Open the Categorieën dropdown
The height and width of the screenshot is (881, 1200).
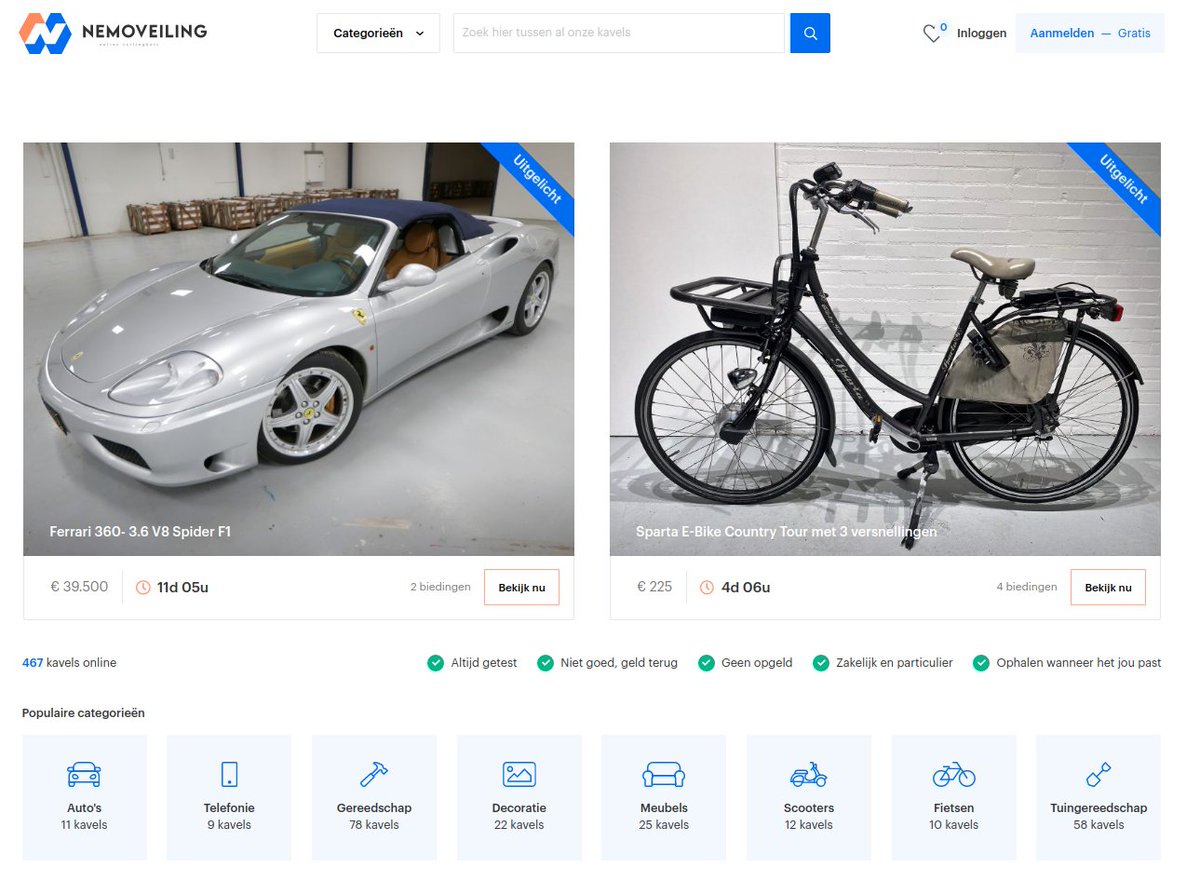click(378, 33)
